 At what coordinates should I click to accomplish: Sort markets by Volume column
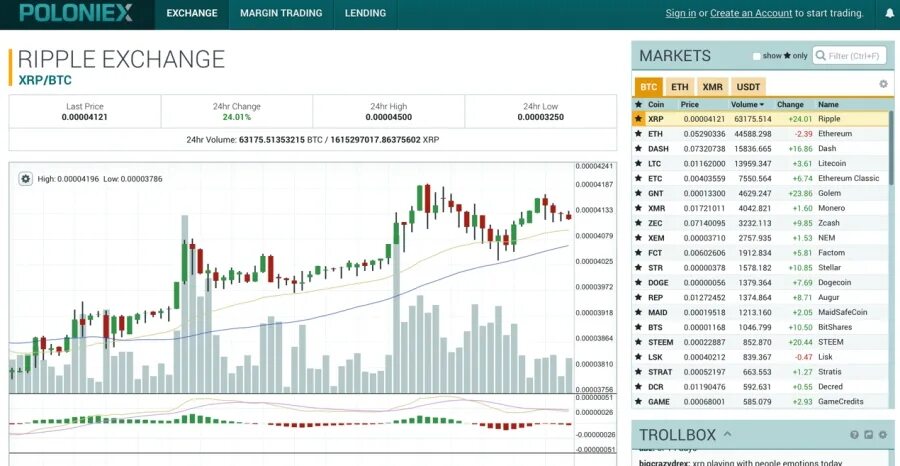pos(747,104)
